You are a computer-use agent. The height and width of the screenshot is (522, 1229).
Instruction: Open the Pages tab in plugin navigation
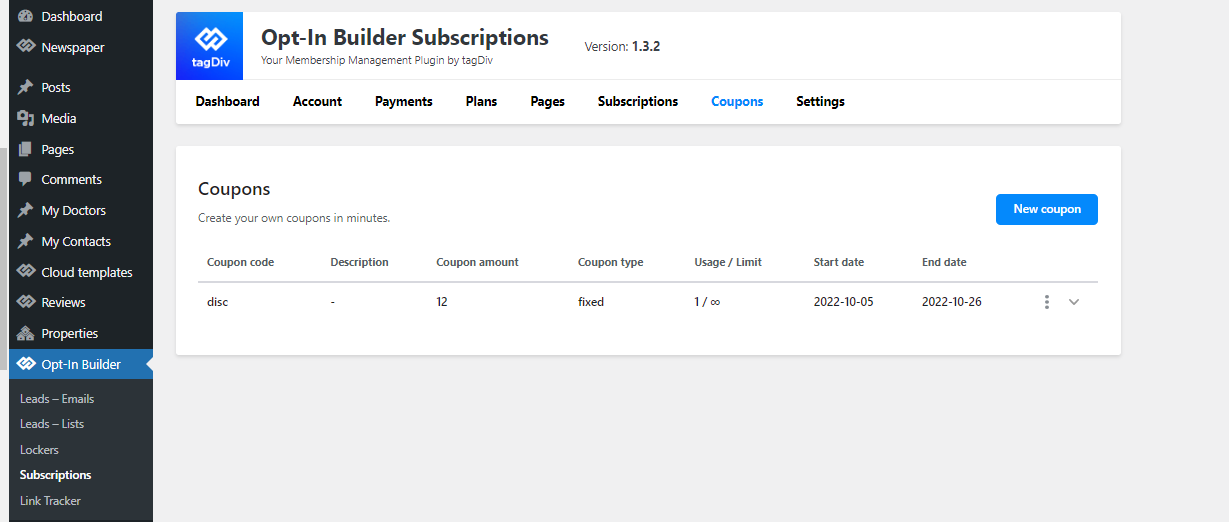pos(547,101)
